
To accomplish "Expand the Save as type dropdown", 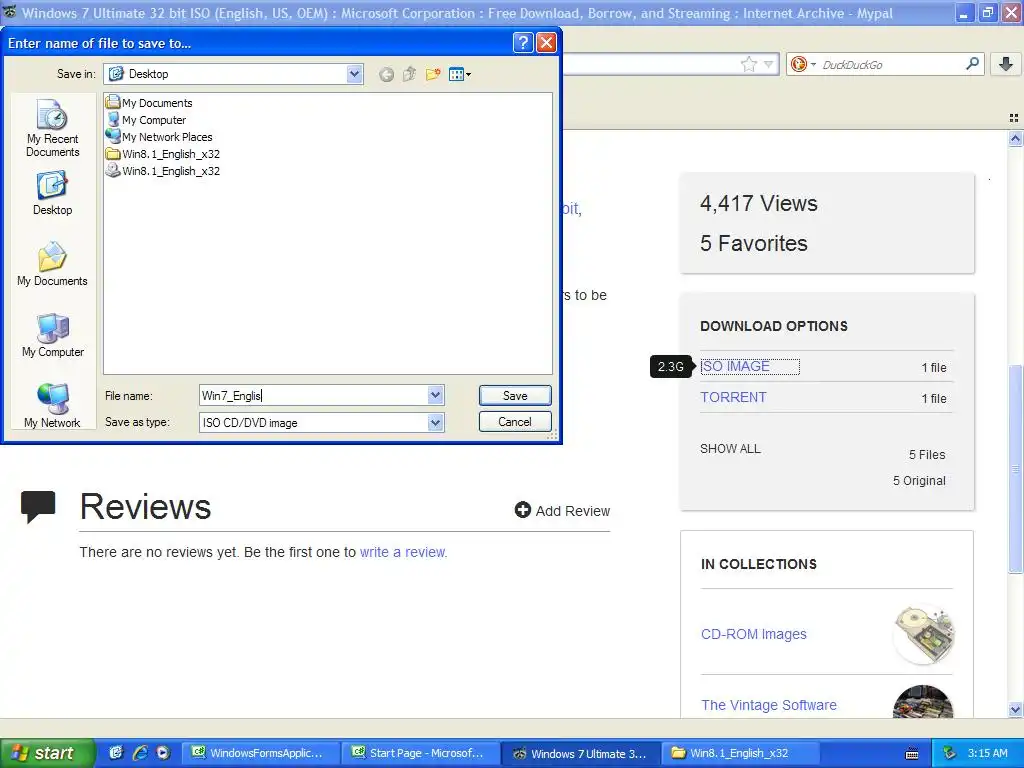I will [436, 423].
